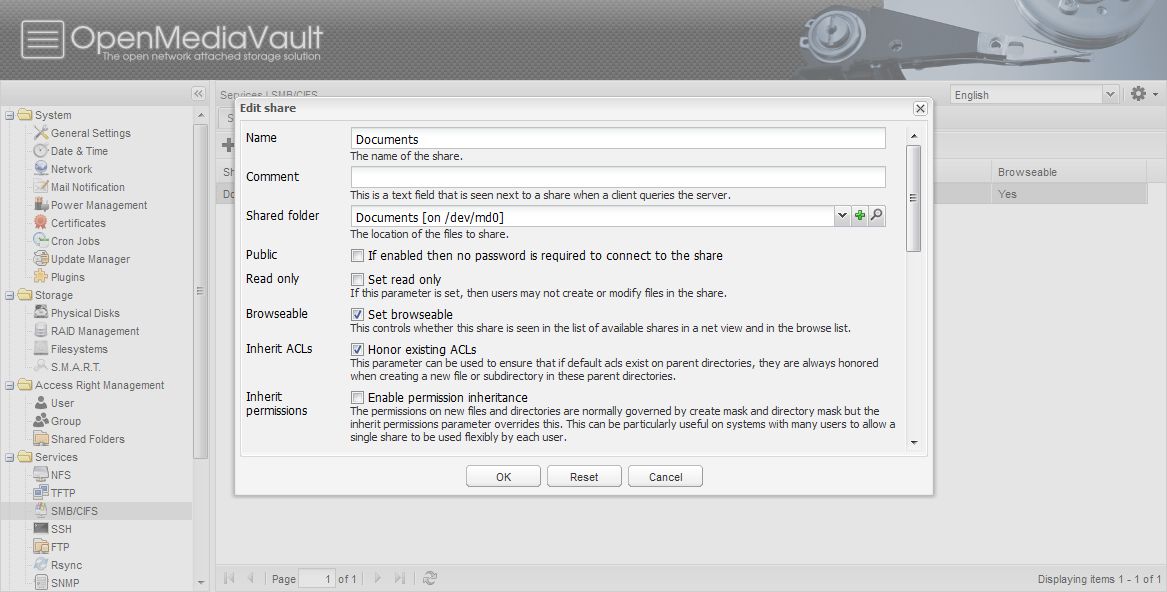Click the Group icon
This screenshot has height=592, width=1167.
click(x=41, y=421)
